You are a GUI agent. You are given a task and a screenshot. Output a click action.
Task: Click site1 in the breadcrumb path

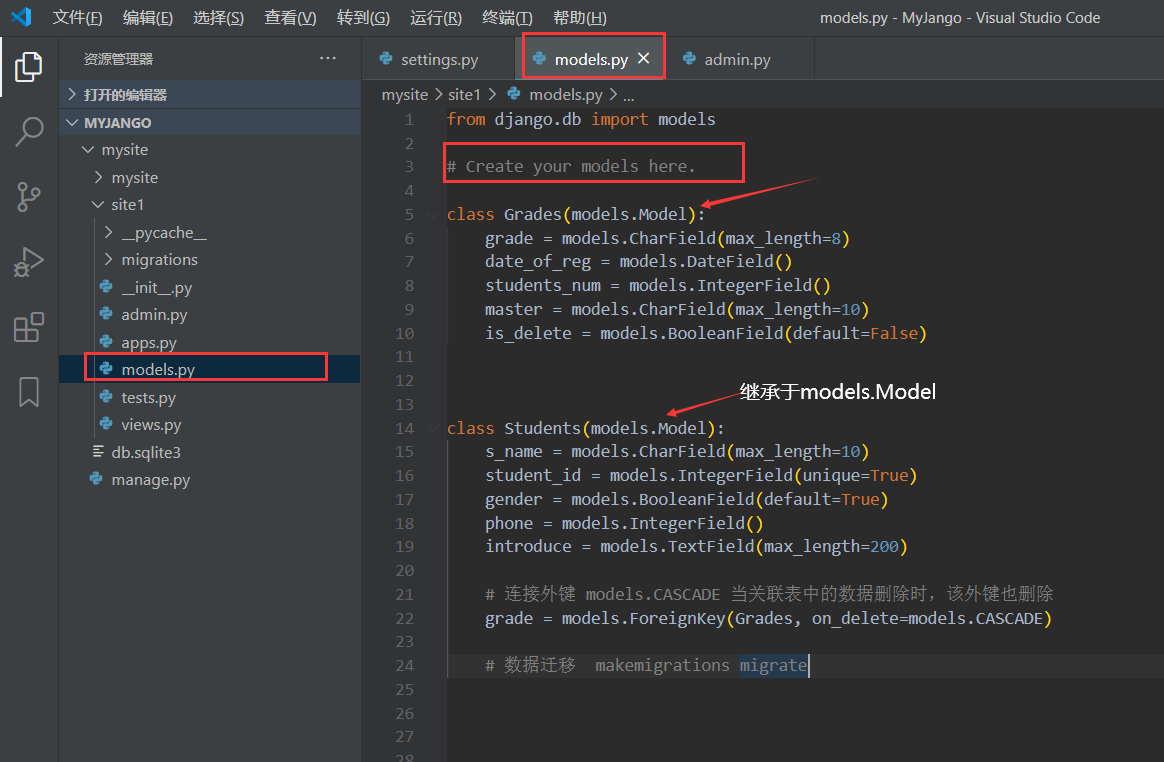[465, 94]
